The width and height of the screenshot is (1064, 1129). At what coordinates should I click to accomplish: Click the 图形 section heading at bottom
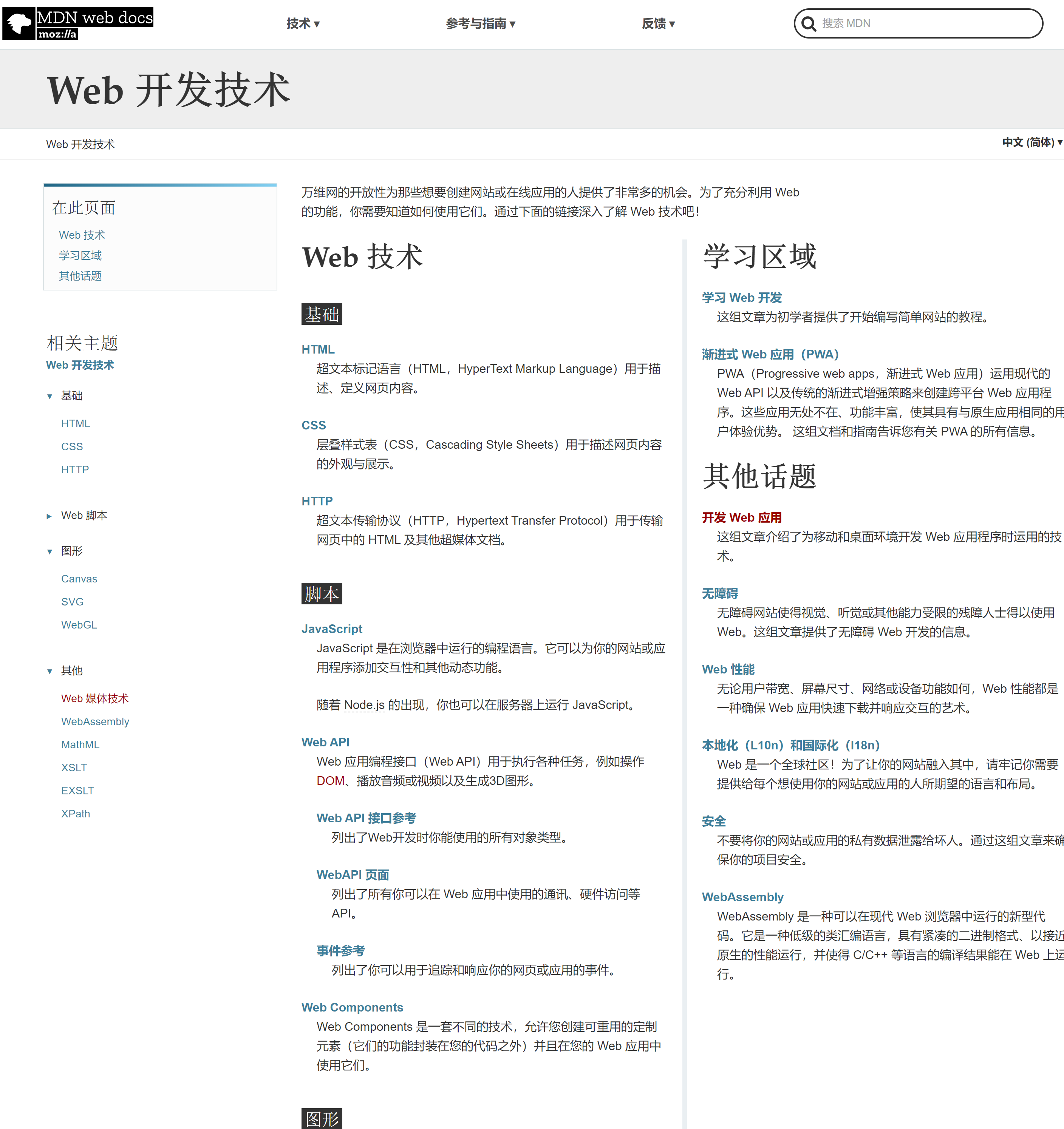tap(322, 1118)
